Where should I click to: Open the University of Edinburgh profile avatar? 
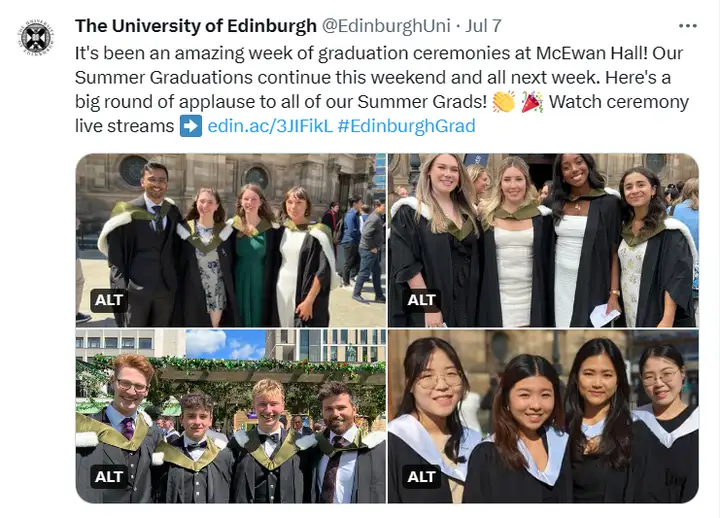coord(35,38)
